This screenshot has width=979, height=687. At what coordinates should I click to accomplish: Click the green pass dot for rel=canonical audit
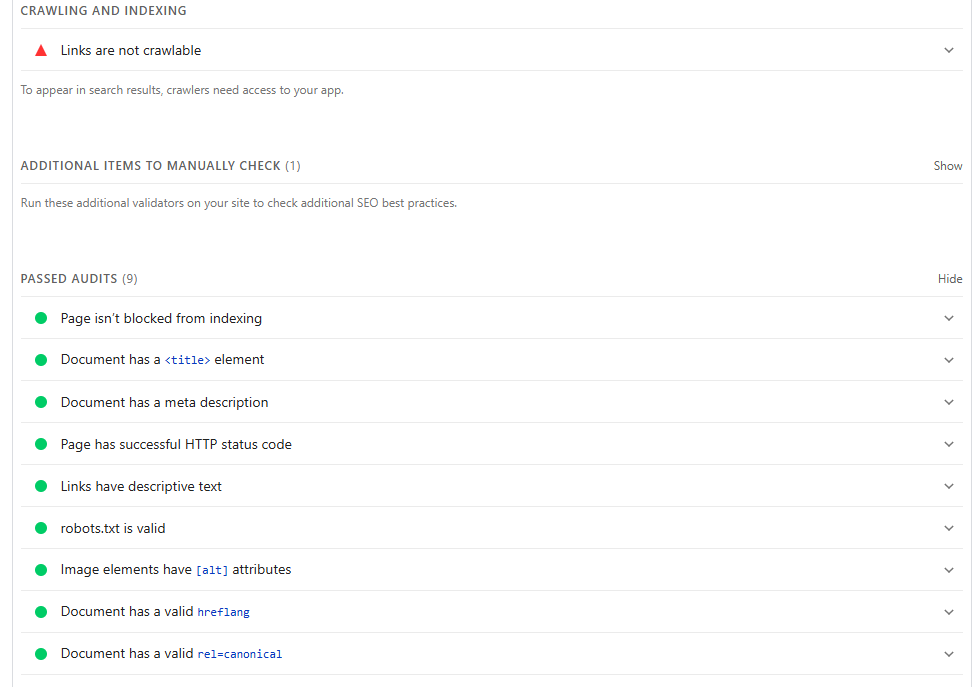[x=40, y=653]
